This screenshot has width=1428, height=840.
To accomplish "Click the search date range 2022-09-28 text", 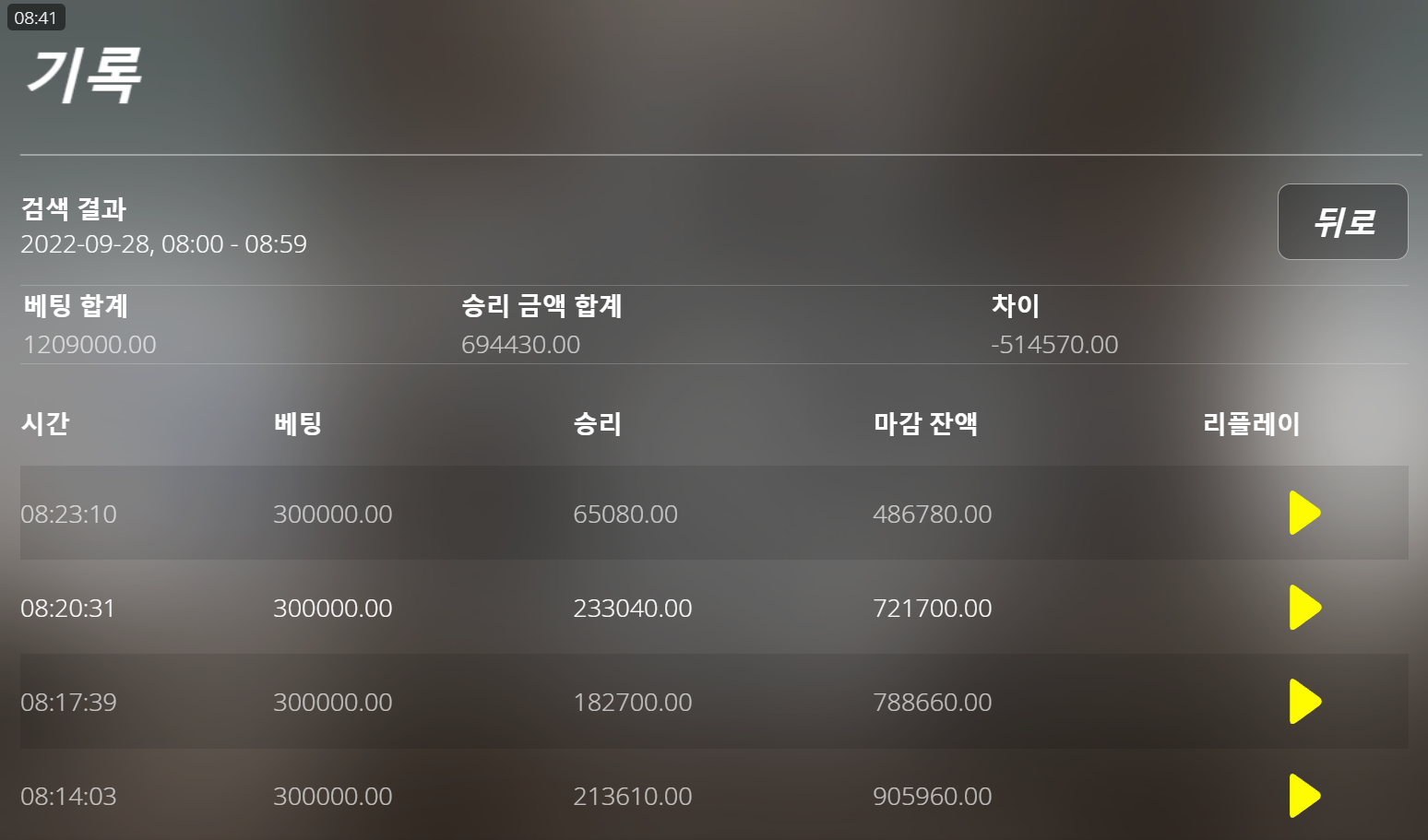I will [x=163, y=243].
